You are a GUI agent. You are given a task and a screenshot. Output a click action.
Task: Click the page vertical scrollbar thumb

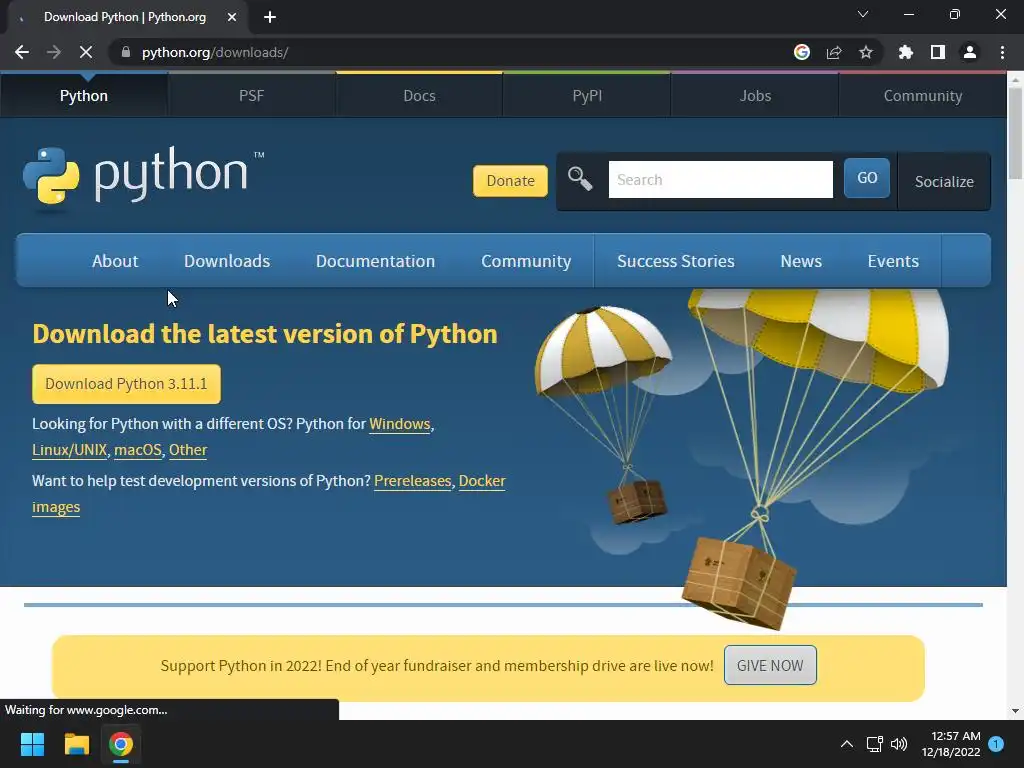tap(1015, 133)
